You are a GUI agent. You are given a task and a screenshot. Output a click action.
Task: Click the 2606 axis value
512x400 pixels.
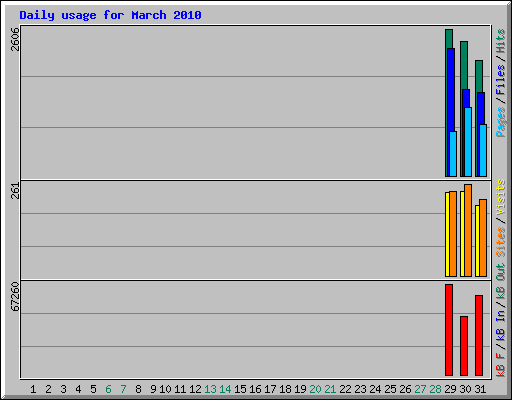(15, 39)
